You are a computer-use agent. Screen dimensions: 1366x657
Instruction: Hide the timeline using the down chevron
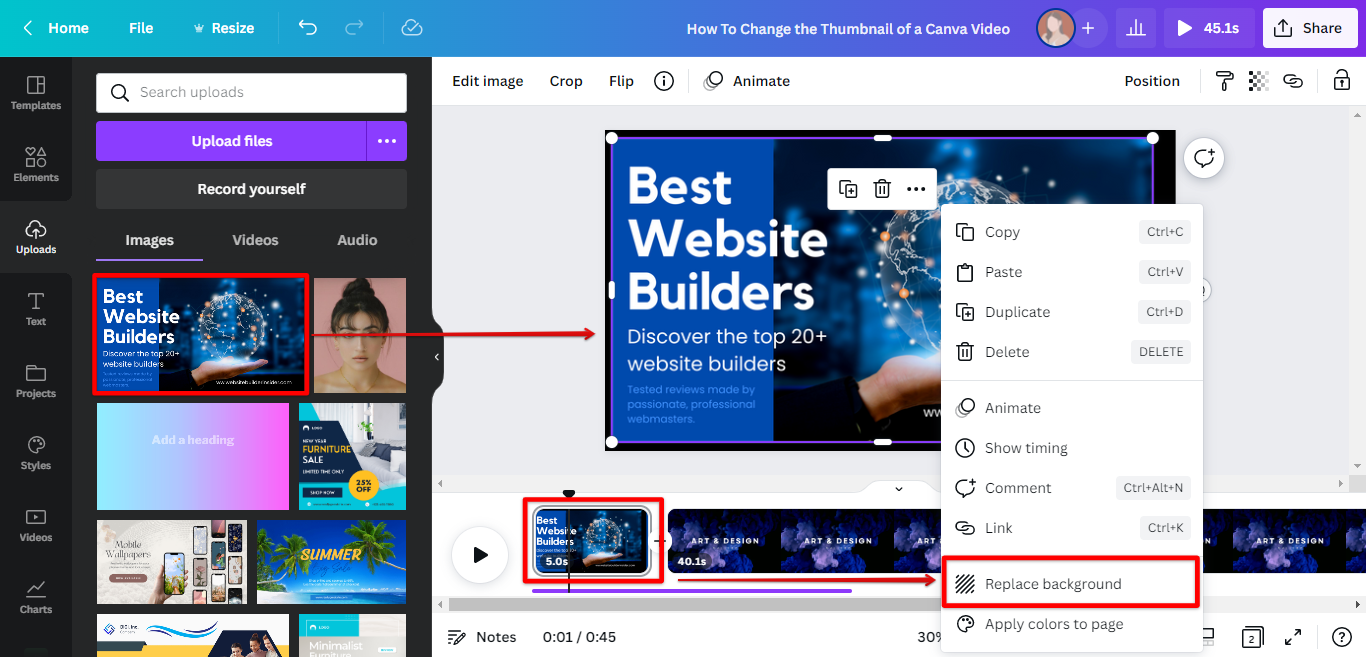coord(898,489)
